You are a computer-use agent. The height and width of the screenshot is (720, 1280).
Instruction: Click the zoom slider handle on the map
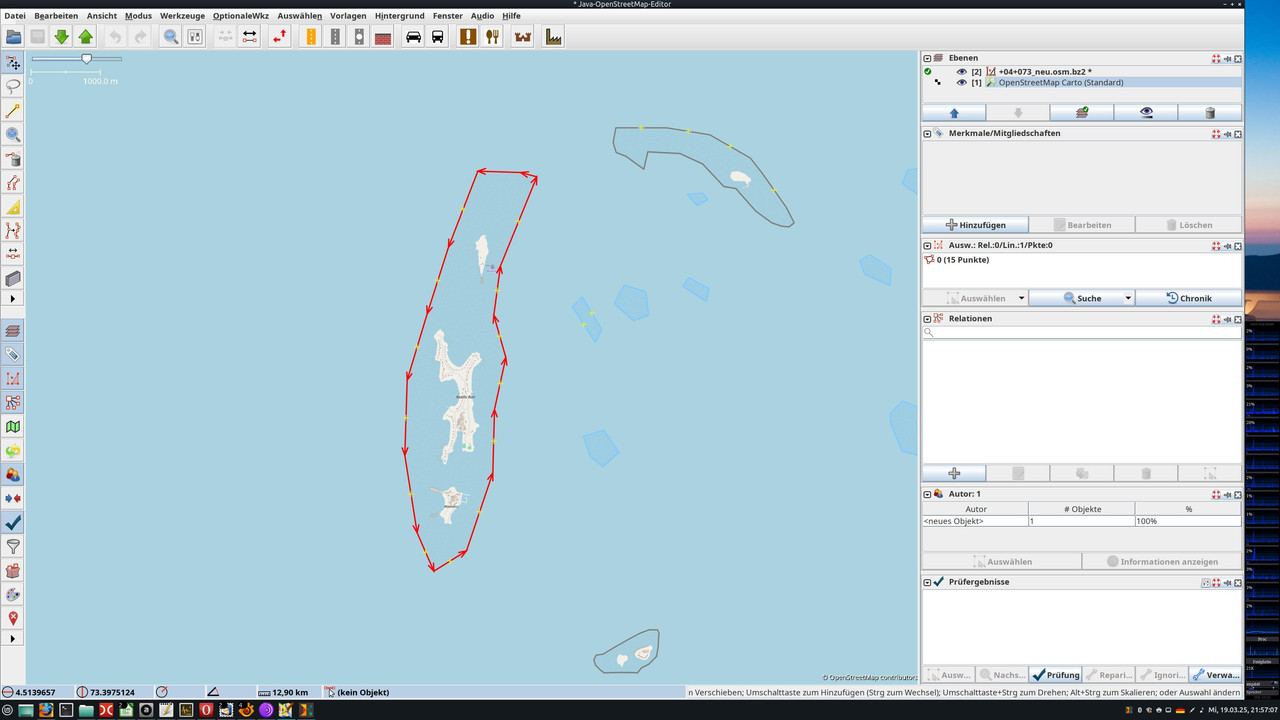click(x=87, y=59)
